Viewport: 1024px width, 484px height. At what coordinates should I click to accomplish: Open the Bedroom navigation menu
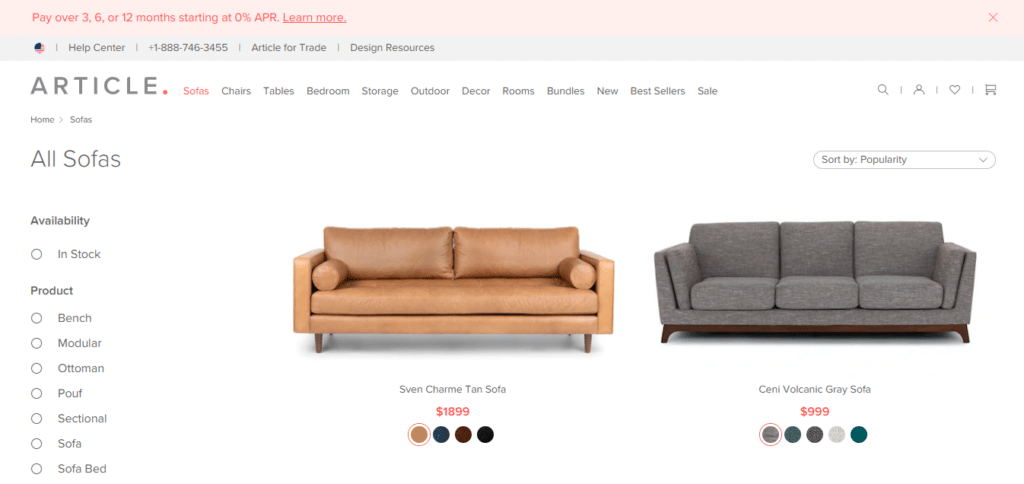tap(328, 91)
